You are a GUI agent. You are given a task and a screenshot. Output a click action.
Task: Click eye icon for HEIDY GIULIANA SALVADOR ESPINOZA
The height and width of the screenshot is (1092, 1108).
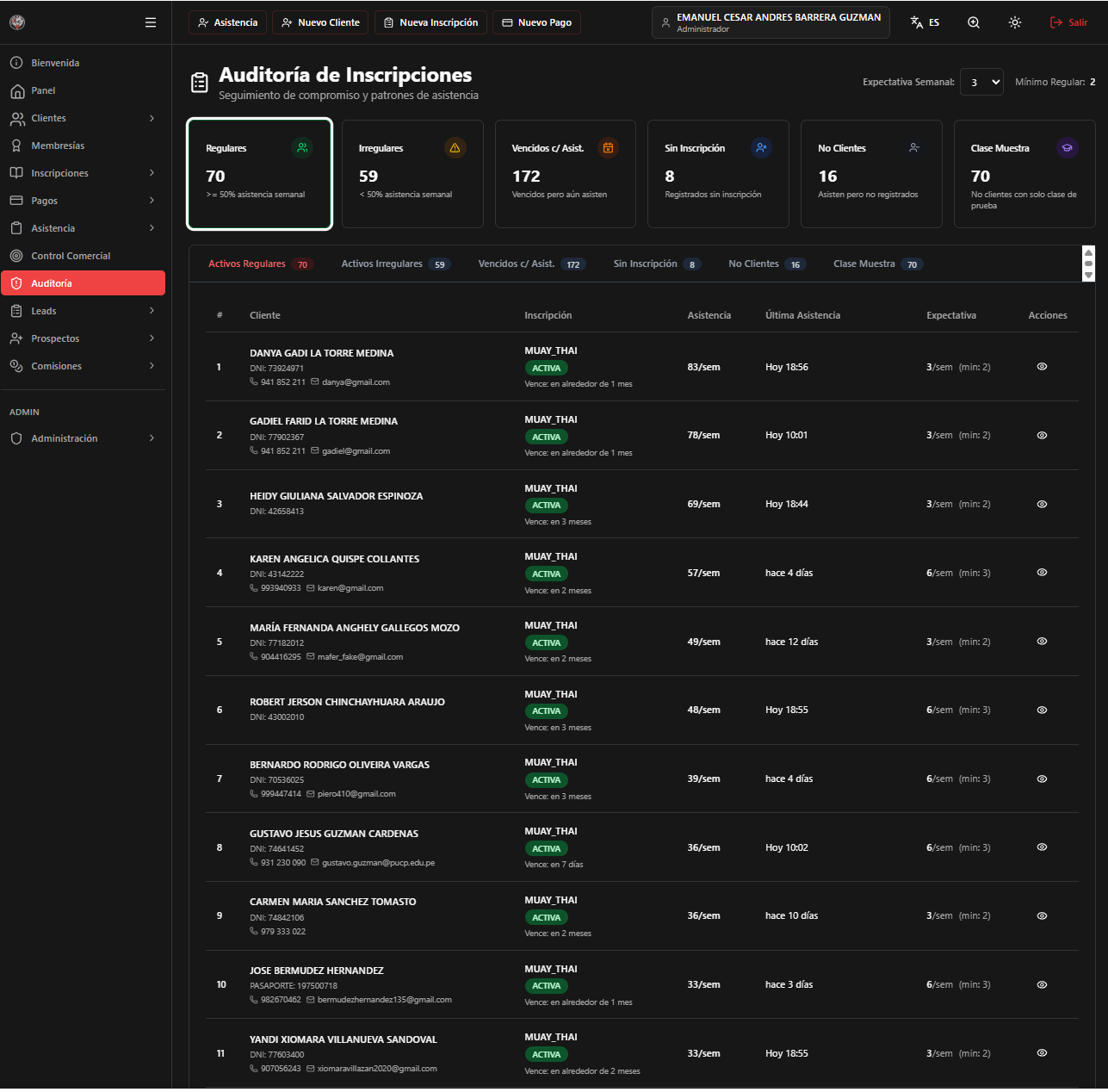click(x=1042, y=504)
